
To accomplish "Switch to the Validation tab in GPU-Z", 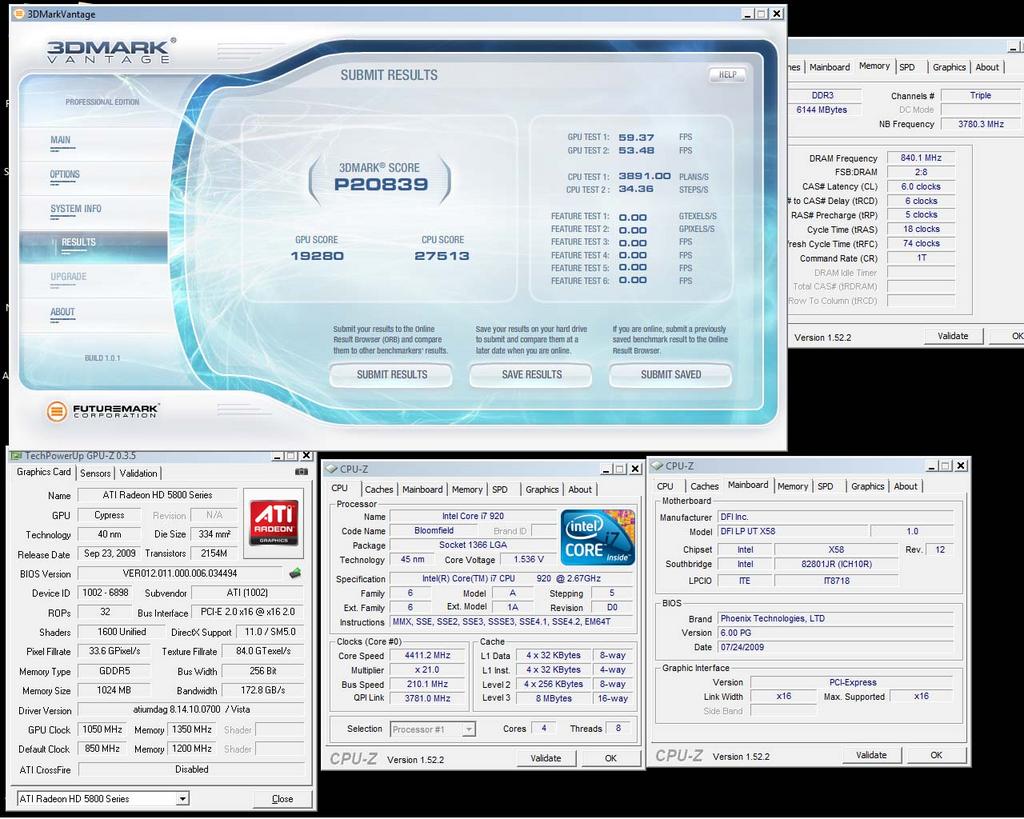I will tap(138, 473).
